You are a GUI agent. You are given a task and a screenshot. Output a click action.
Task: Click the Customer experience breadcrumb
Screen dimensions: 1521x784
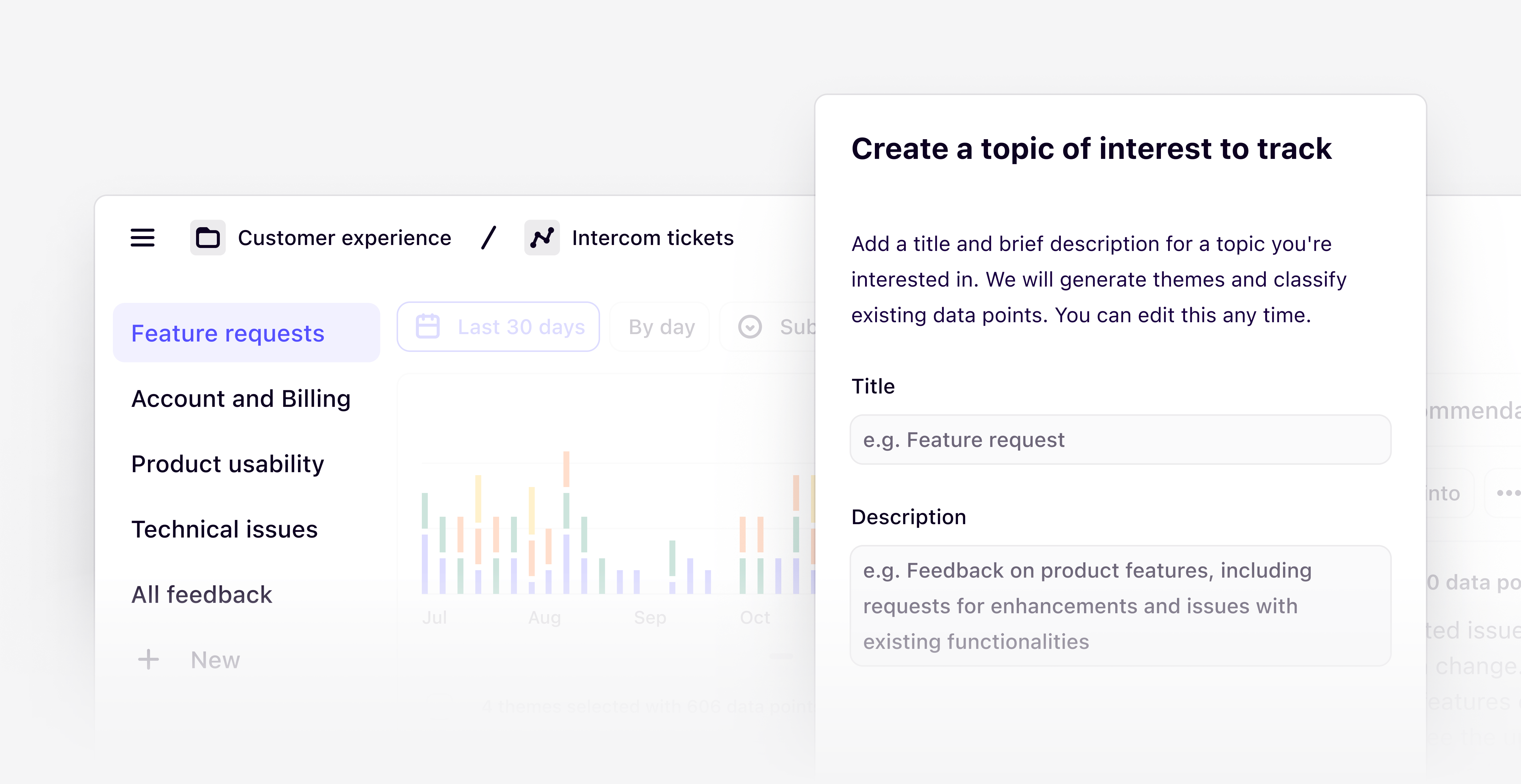tap(344, 237)
